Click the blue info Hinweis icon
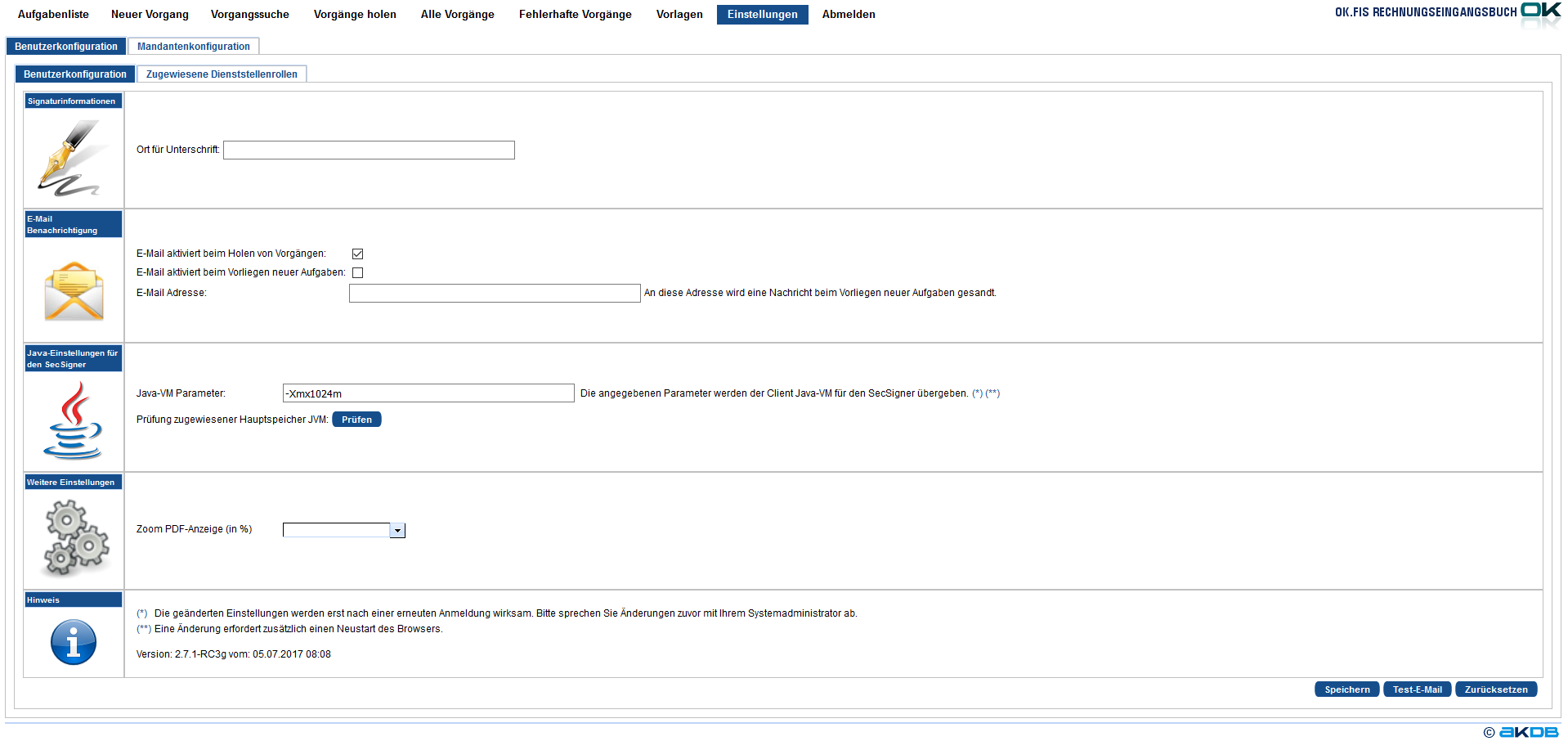 coord(74,642)
